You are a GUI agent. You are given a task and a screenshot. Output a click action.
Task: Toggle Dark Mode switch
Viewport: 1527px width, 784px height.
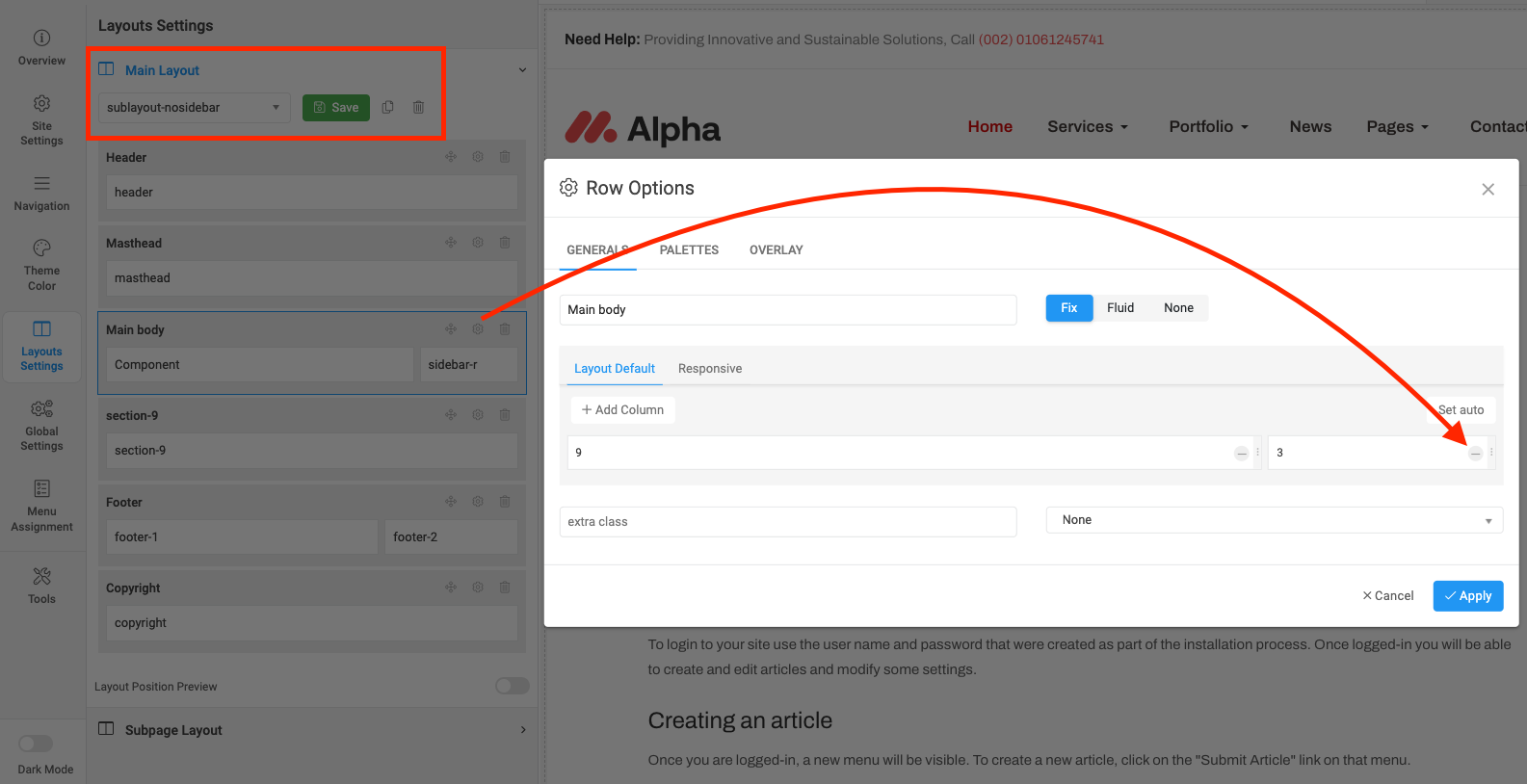36,744
